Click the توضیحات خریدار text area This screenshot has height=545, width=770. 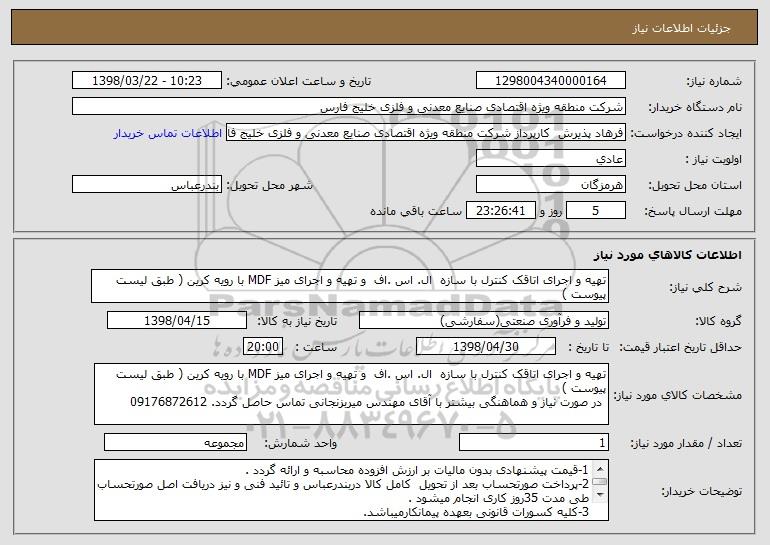point(351,490)
